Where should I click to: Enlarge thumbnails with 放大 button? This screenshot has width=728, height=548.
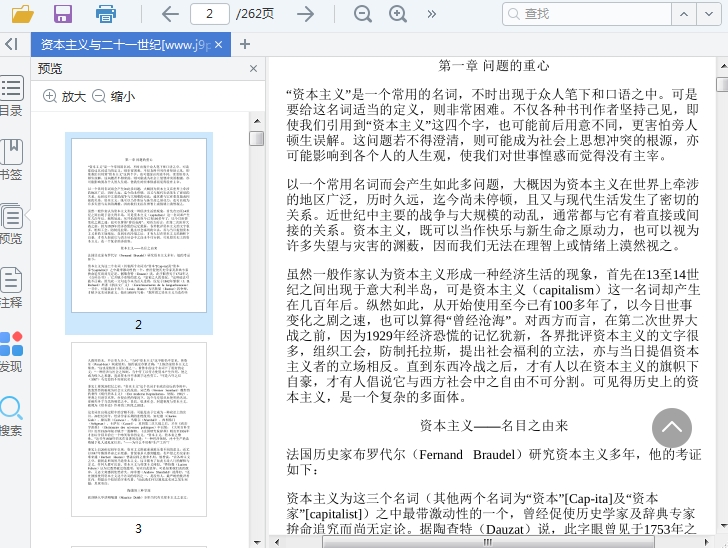64,97
